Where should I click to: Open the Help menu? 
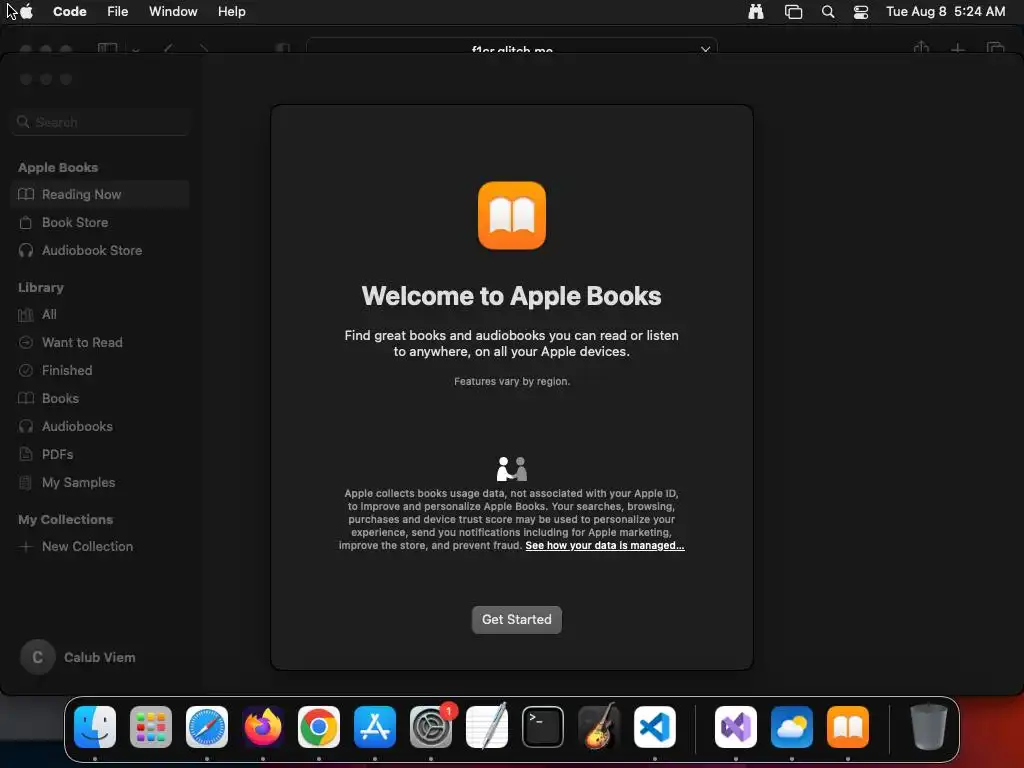point(232,11)
